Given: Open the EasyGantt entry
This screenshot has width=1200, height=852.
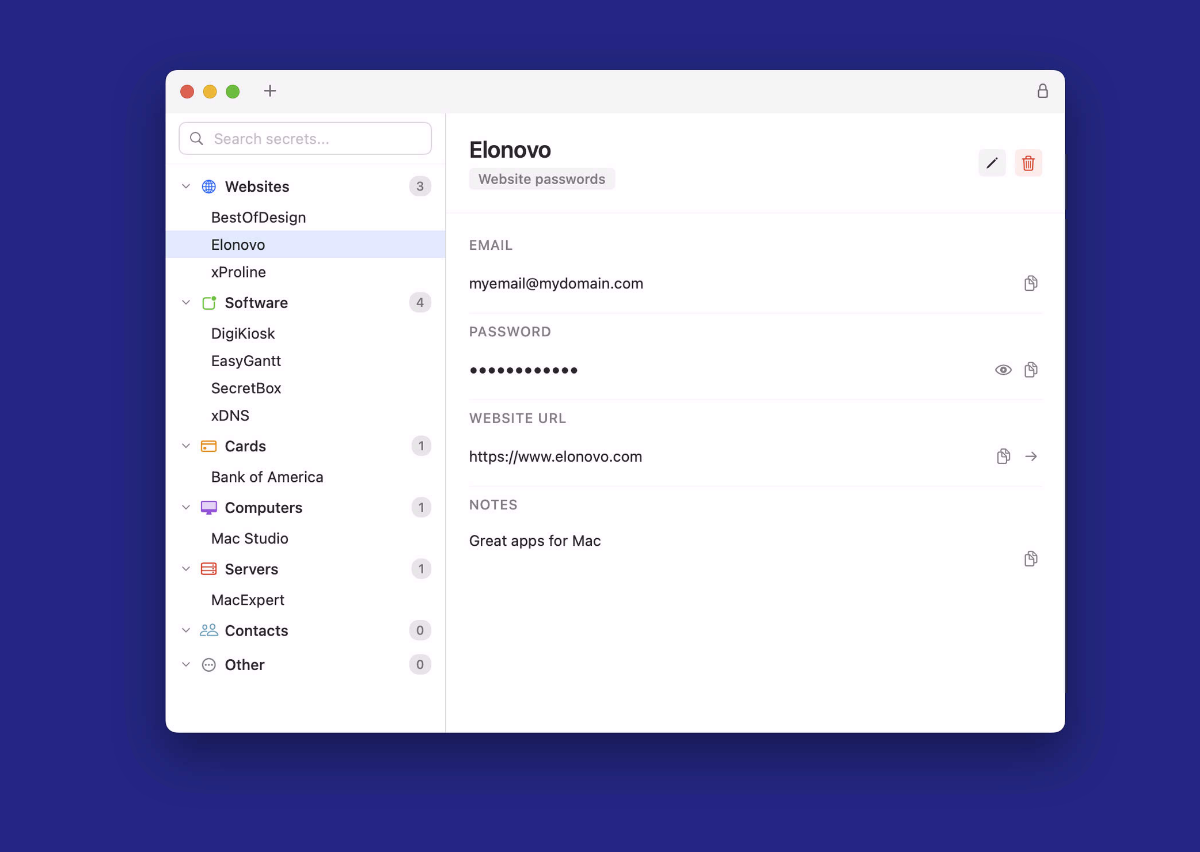Looking at the screenshot, I should click(x=305, y=361).
